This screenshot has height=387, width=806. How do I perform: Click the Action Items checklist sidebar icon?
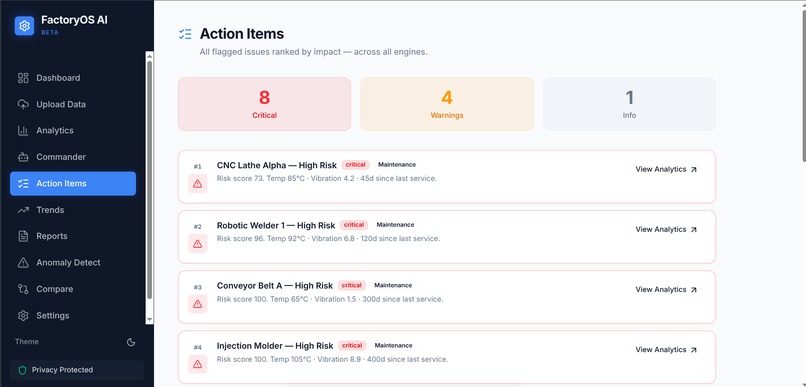23,183
